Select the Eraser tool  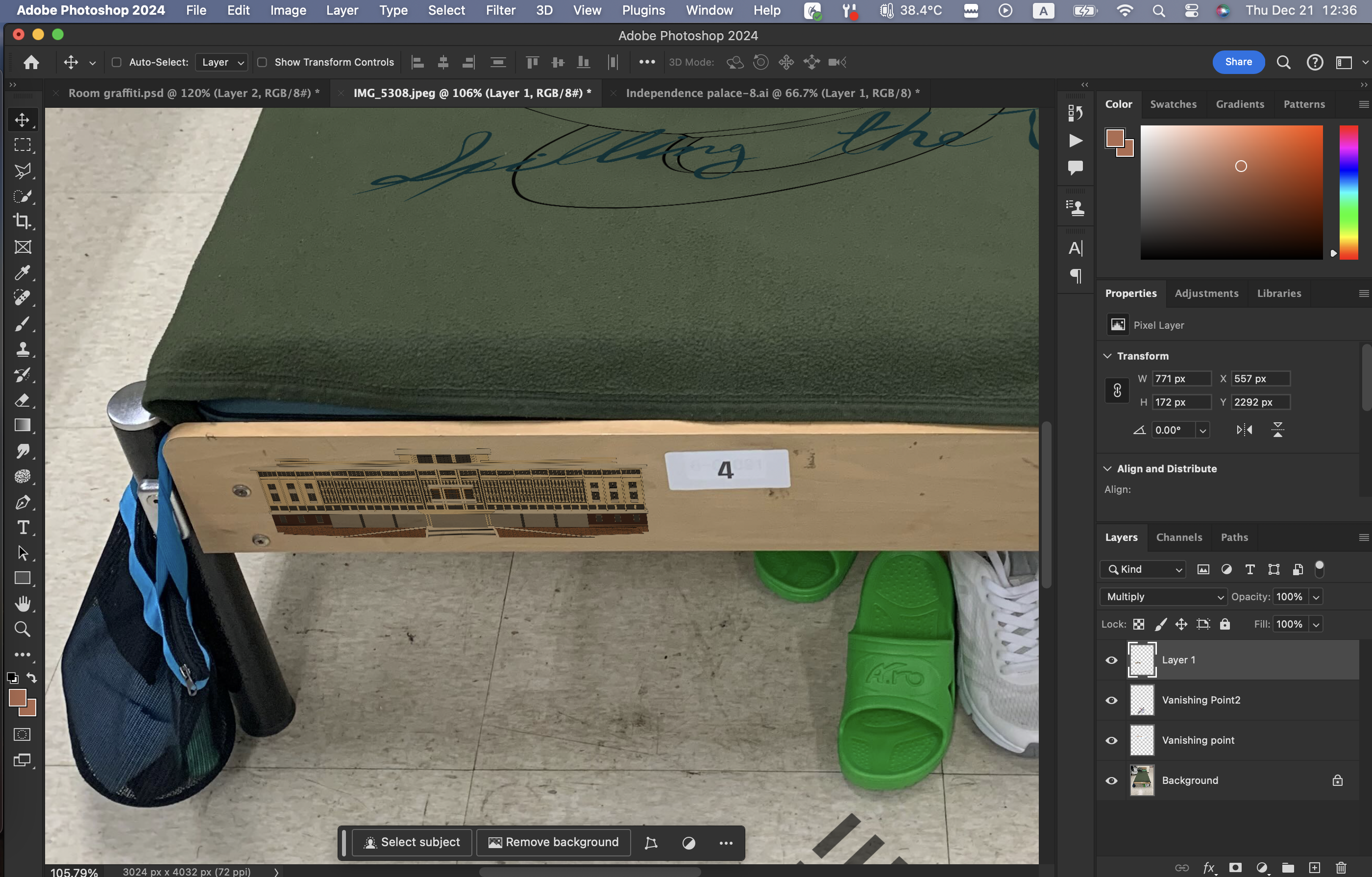click(x=22, y=400)
